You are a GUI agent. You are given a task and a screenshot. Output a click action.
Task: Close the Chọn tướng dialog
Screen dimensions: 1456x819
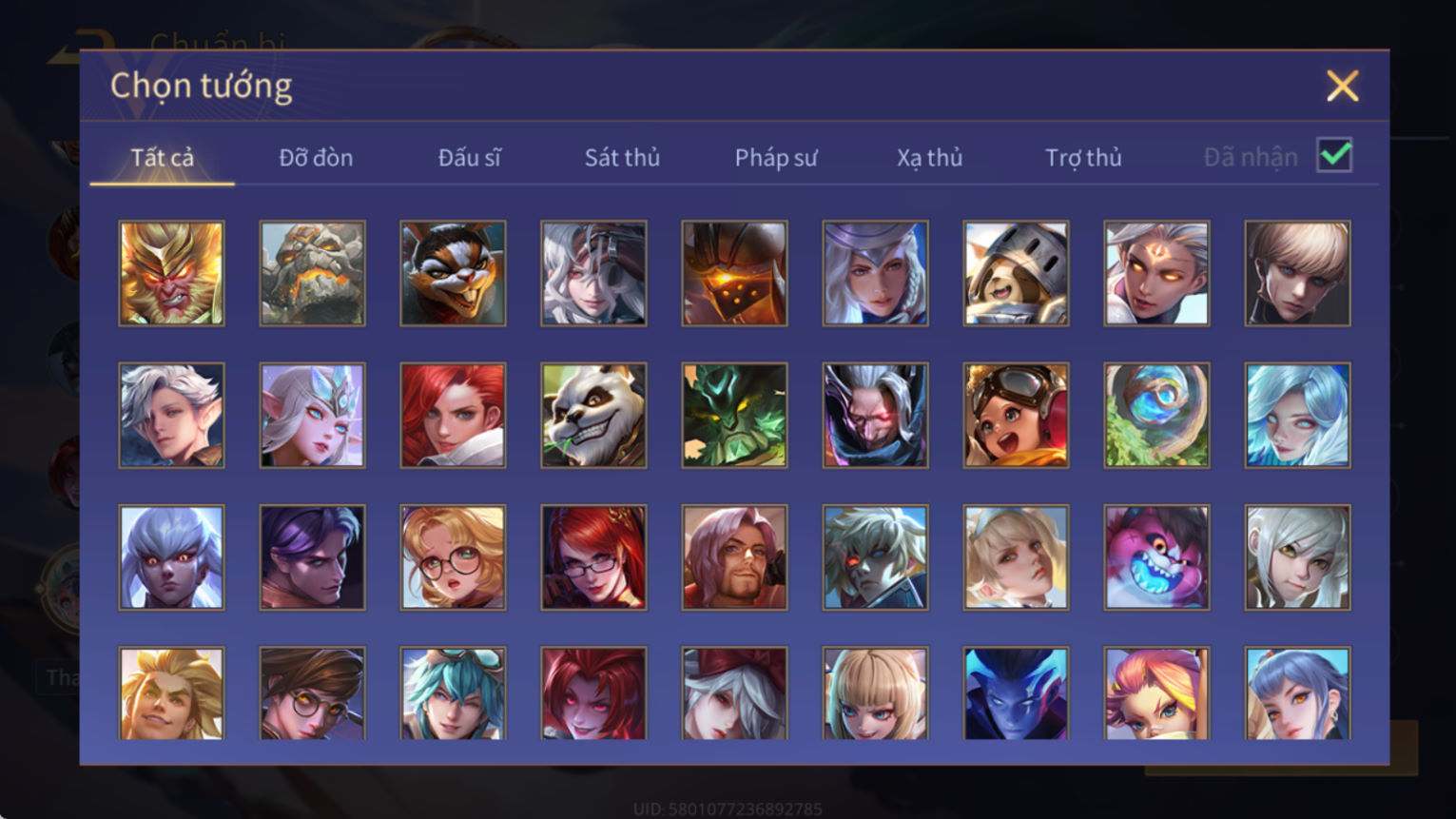[x=1342, y=87]
